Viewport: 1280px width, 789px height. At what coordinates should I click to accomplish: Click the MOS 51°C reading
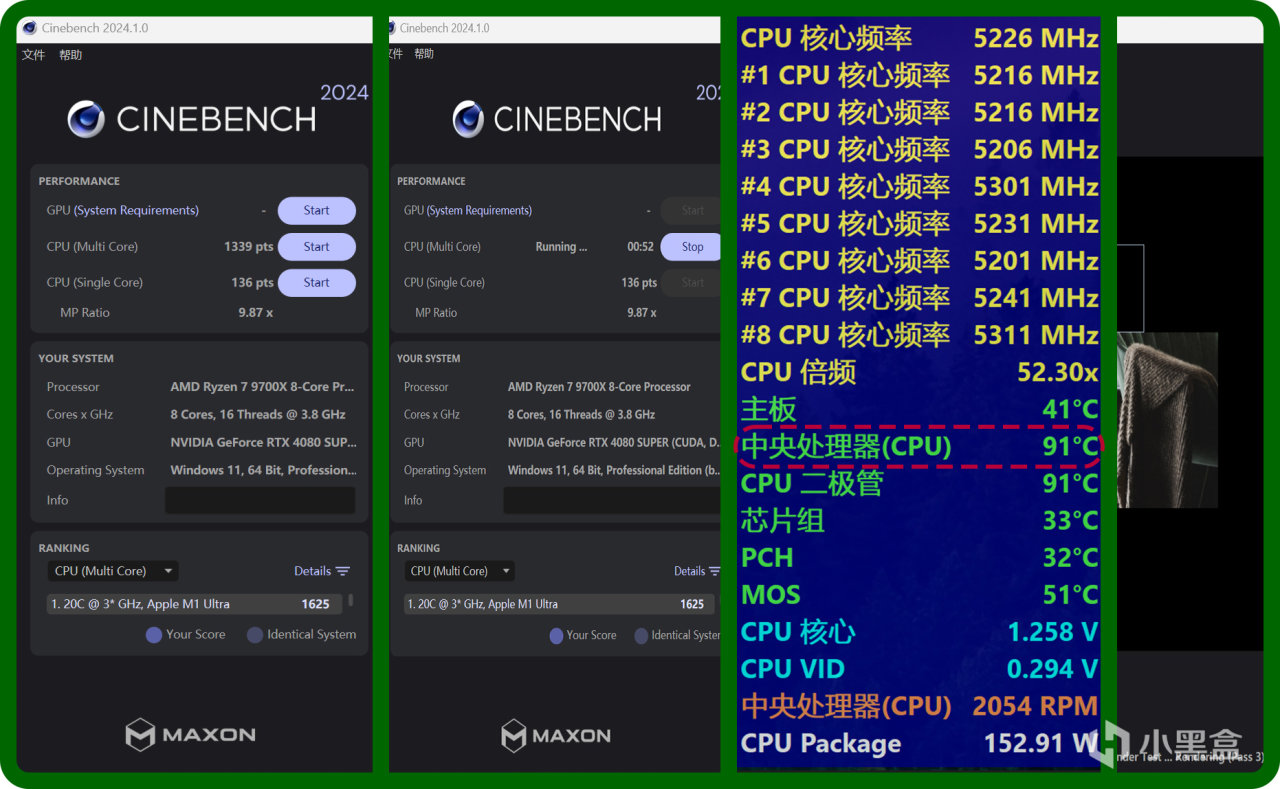919,594
